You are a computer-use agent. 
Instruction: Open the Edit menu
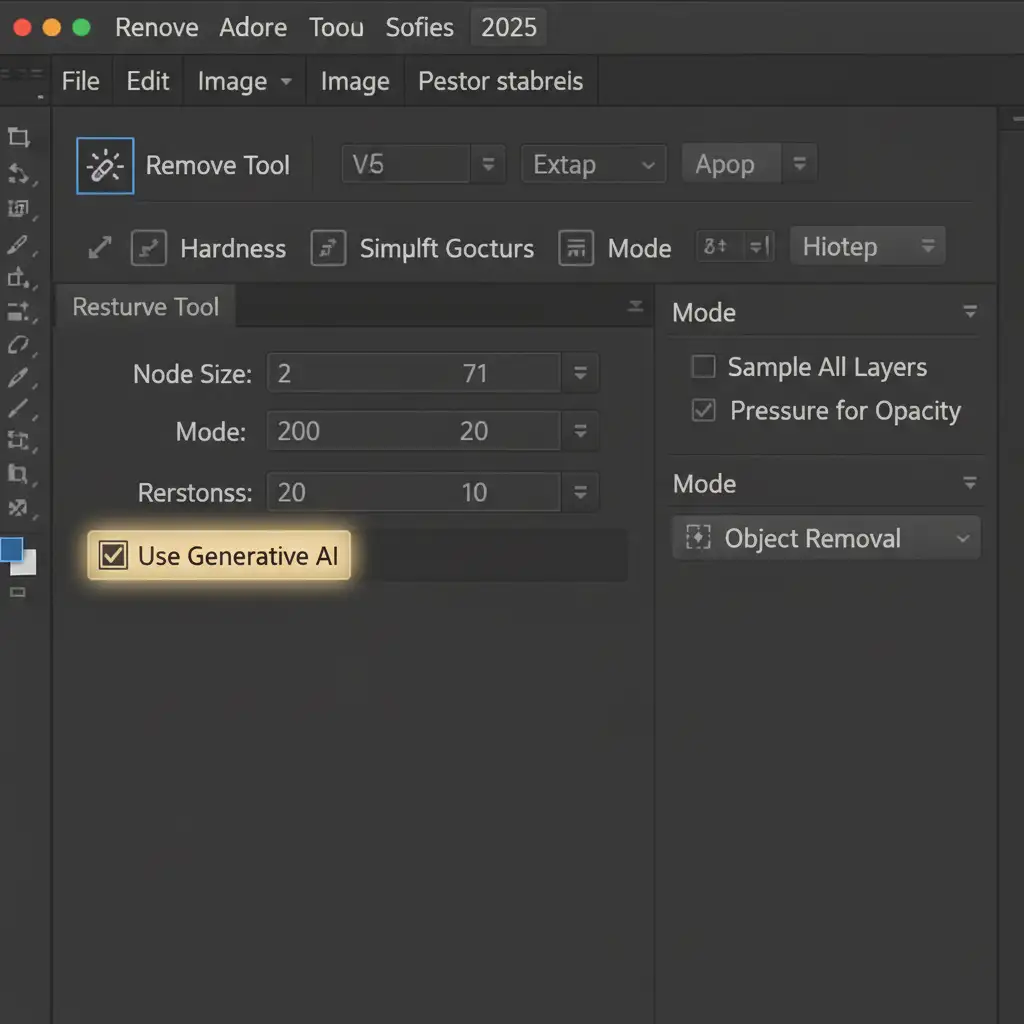(x=147, y=82)
